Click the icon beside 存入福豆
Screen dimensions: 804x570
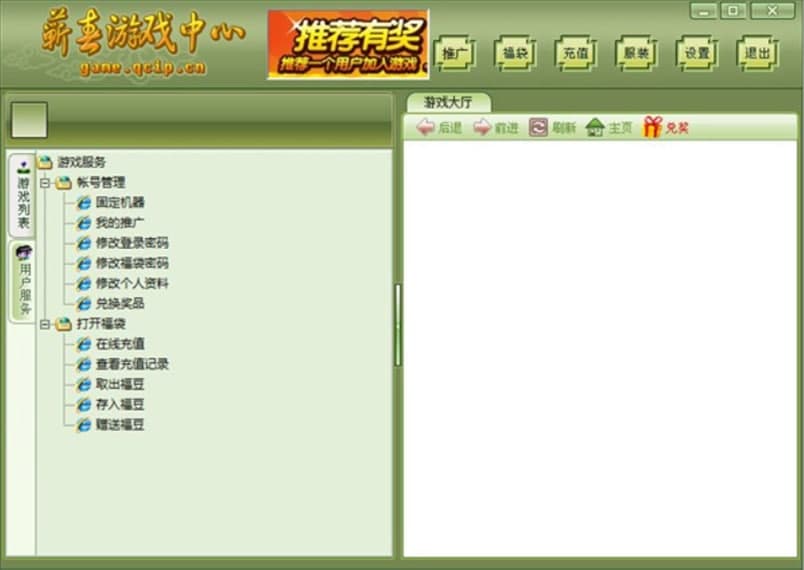tap(84, 404)
